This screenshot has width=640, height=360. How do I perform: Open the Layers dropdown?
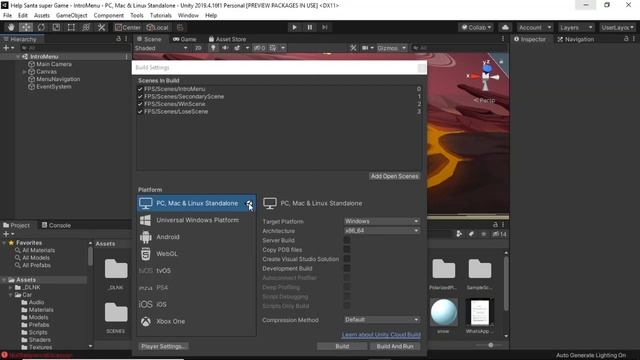(x=576, y=27)
